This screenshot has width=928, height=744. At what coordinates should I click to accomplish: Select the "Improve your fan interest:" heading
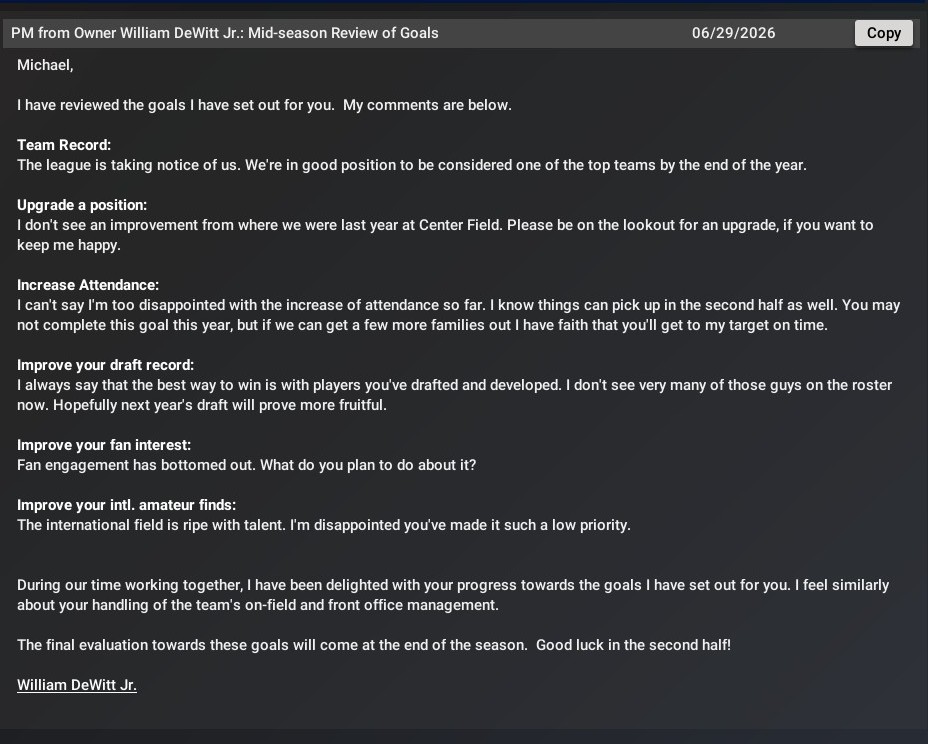[104, 445]
